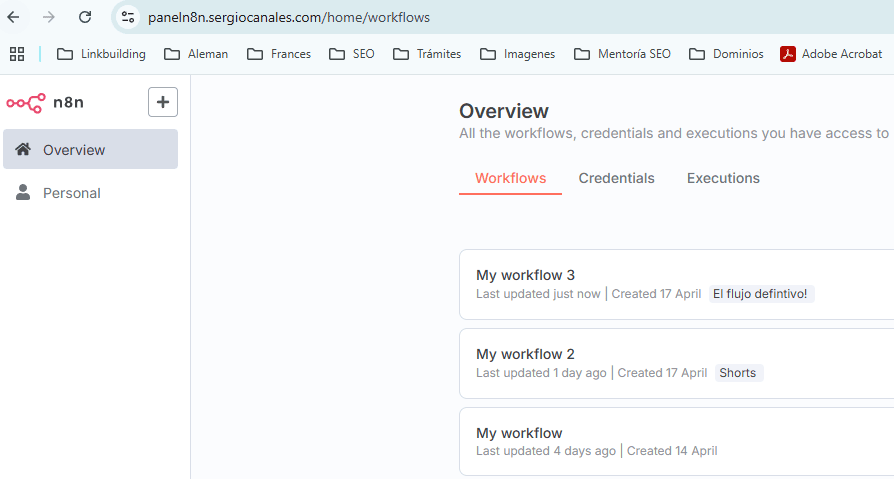Reload the page with the refresh icon

[x=85, y=17]
